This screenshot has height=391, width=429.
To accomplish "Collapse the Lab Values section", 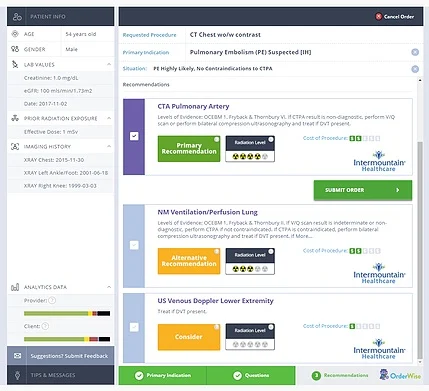I will pyautogui.click(x=109, y=64).
